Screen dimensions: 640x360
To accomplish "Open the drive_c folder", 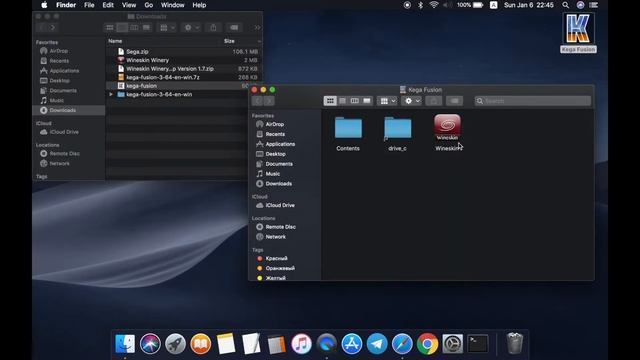I will pos(398,128).
